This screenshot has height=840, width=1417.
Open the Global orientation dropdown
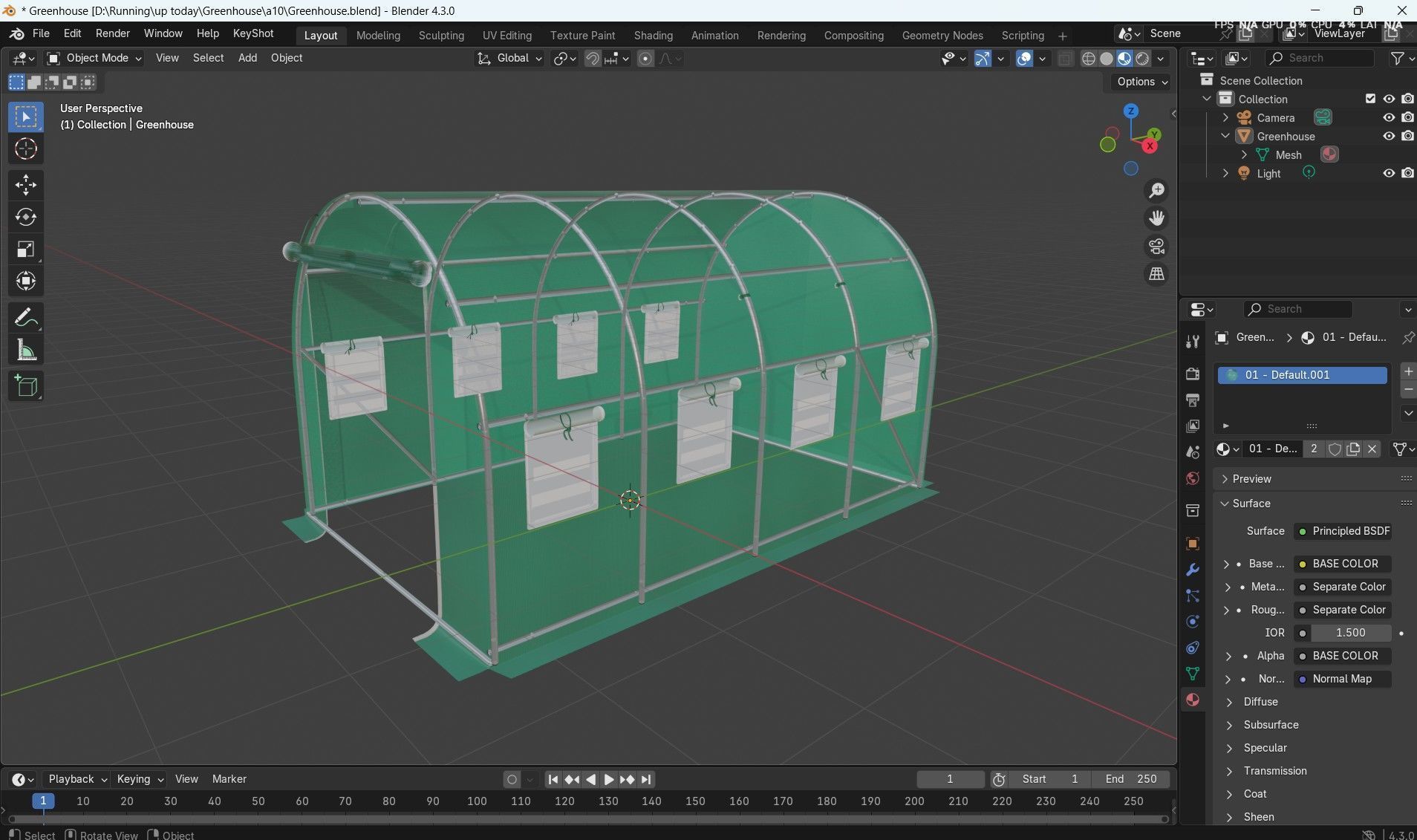tap(509, 58)
